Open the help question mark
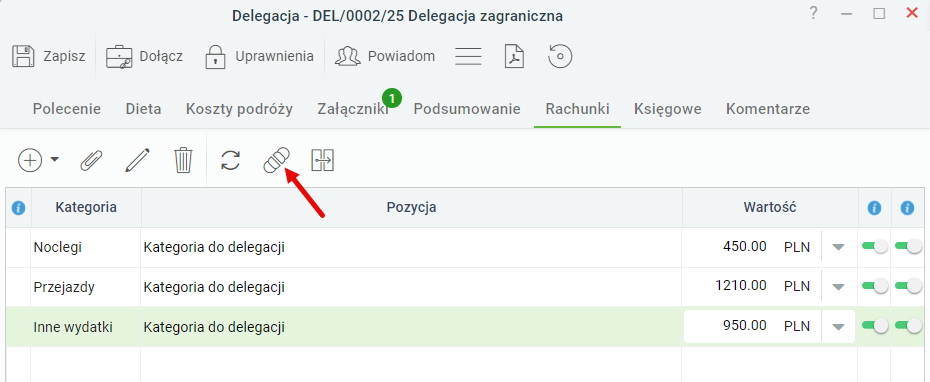The image size is (930, 382). 814,13
